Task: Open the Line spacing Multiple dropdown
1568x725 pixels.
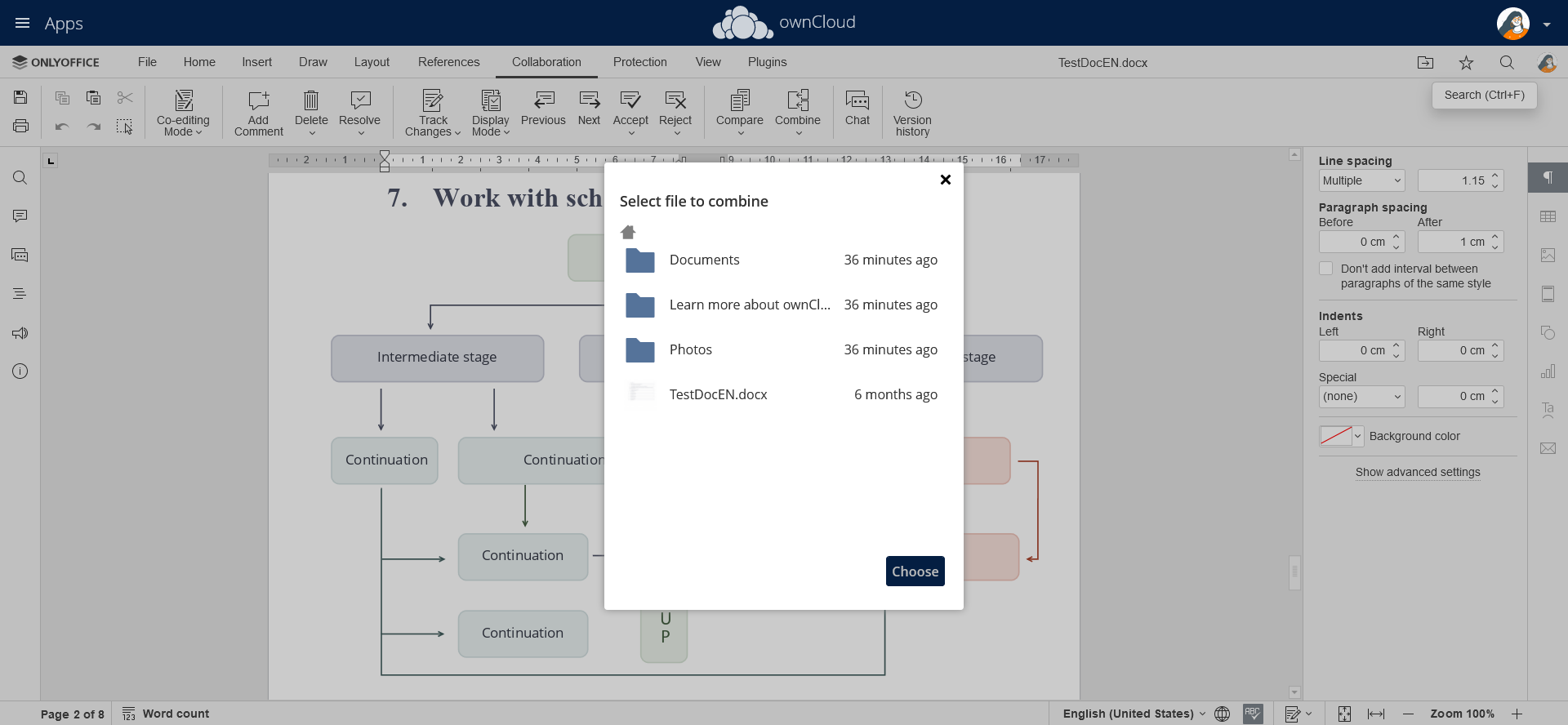Action: tap(1361, 180)
